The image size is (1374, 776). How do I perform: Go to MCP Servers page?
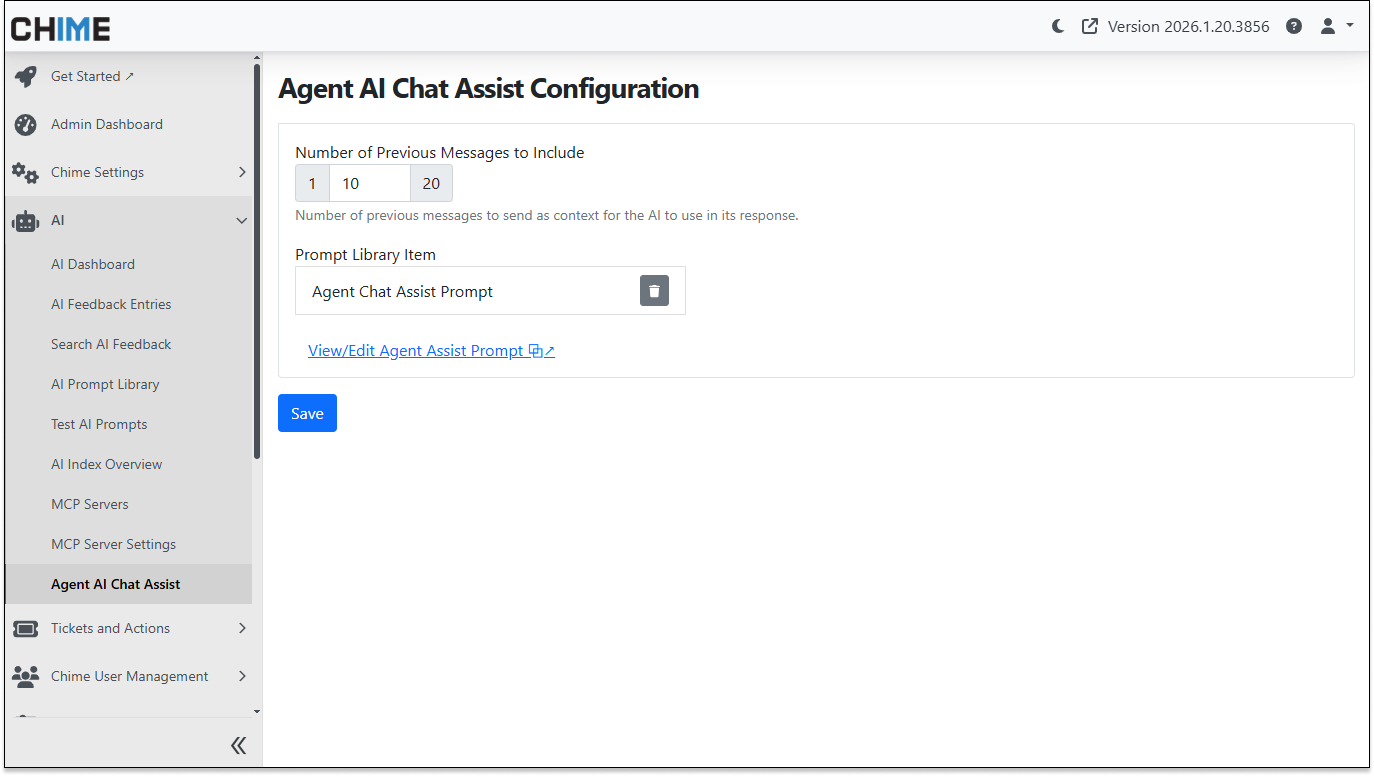(x=90, y=504)
